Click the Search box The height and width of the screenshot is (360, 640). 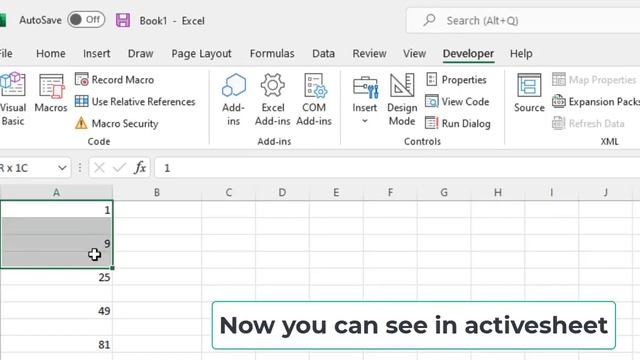tap(523, 20)
